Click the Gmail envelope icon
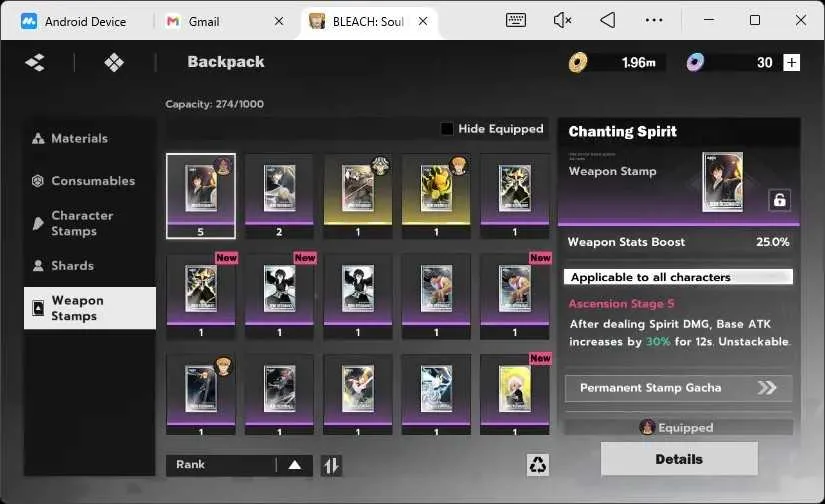 [x=173, y=22]
